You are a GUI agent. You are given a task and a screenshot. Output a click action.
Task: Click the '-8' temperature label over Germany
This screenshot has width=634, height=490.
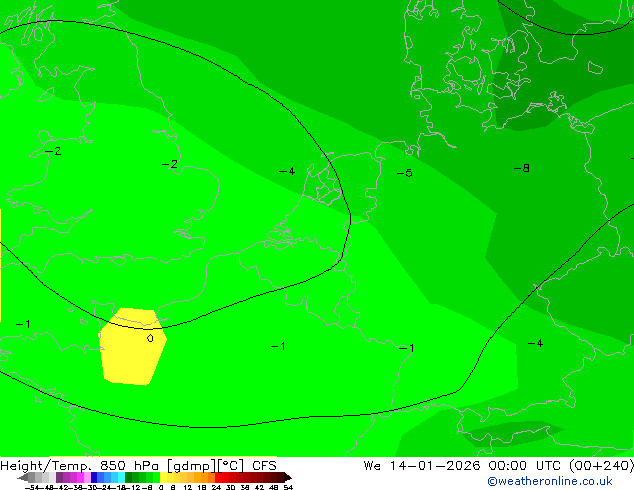click(522, 168)
